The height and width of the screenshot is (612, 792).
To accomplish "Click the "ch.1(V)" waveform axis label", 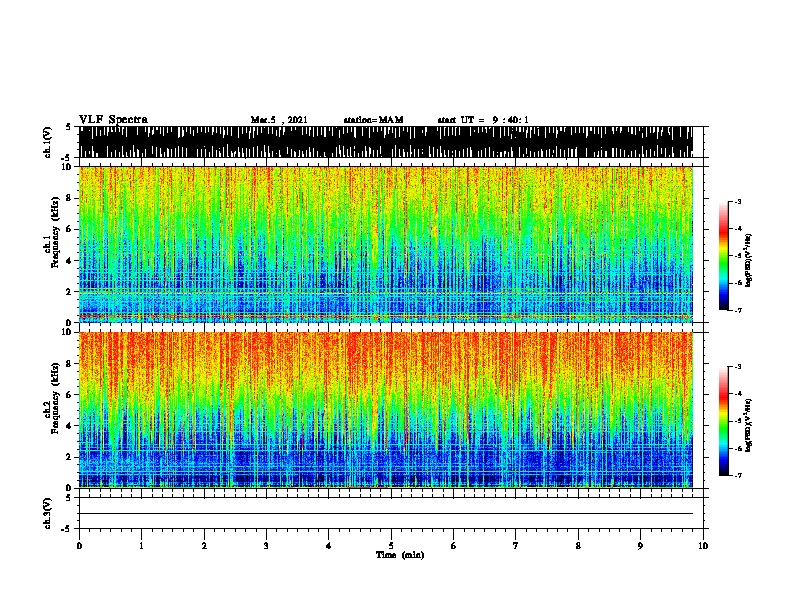I will pos(48,142).
